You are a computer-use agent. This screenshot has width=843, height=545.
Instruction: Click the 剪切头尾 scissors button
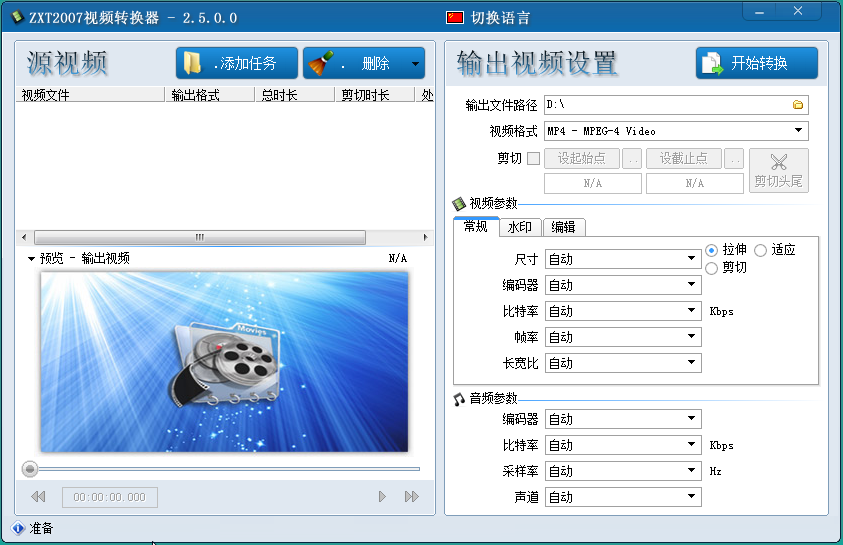click(x=778, y=170)
